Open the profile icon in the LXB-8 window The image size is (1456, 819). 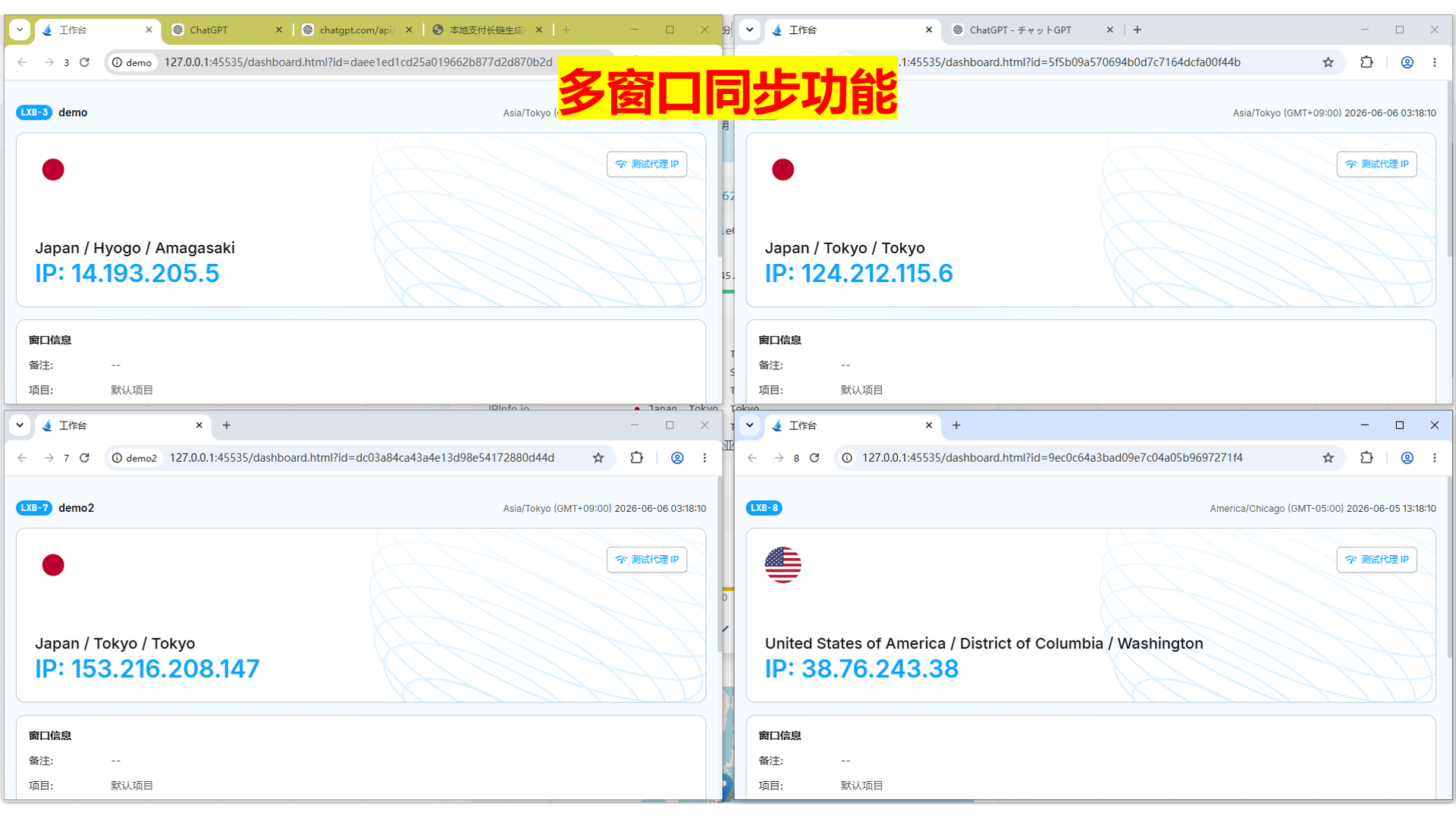(x=1407, y=458)
